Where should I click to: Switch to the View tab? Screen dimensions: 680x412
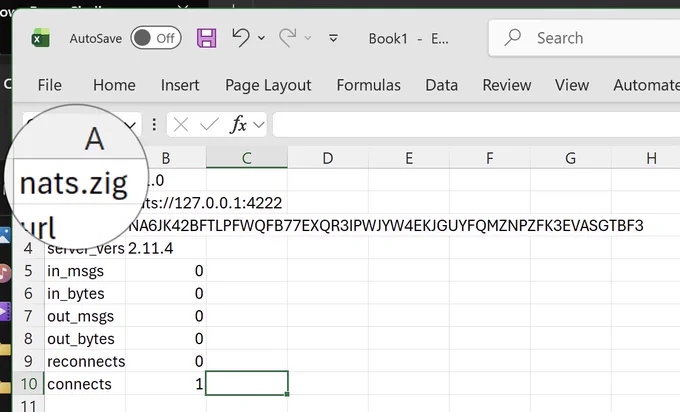click(x=572, y=85)
